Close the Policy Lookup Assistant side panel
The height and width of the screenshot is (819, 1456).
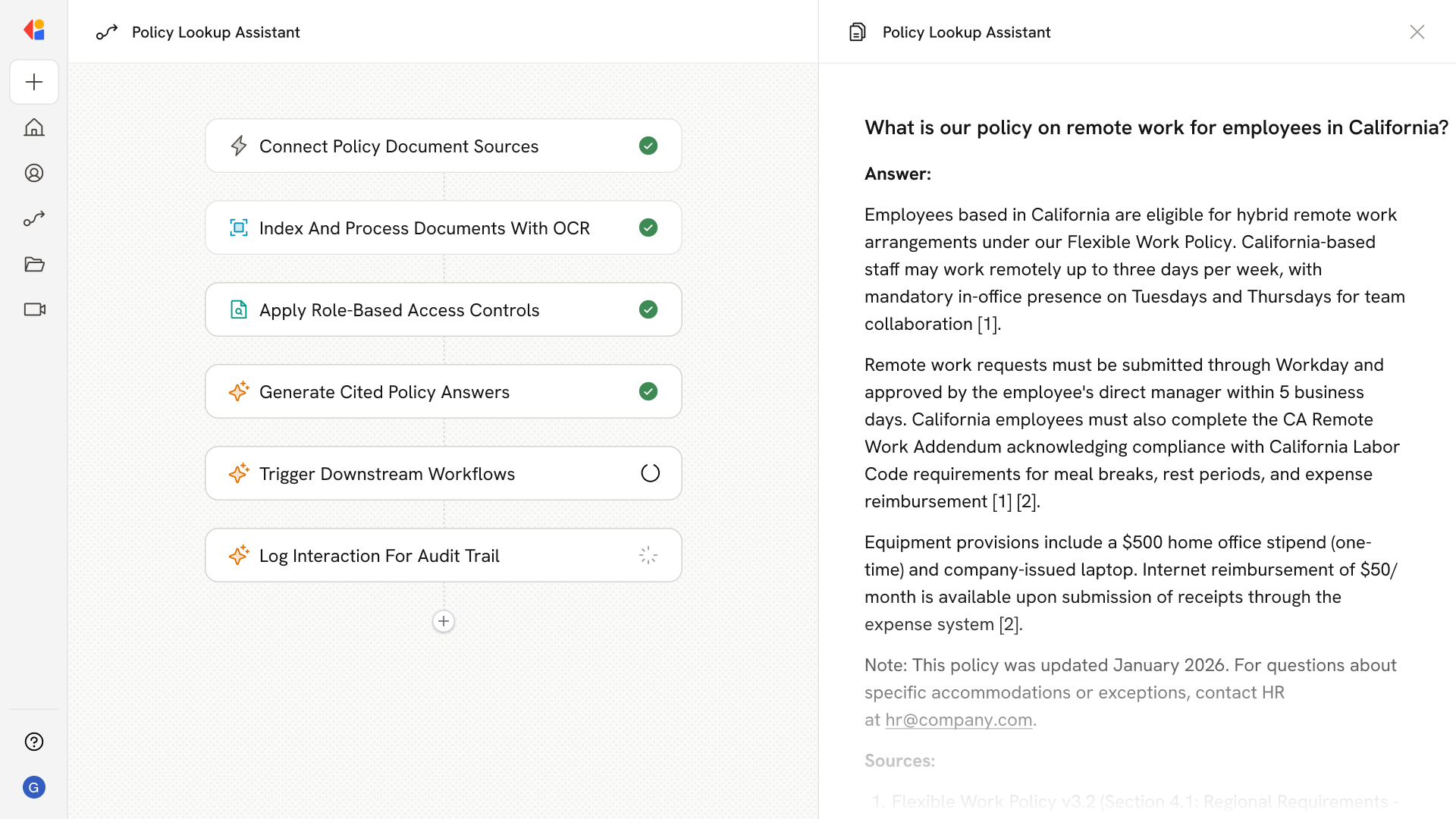(1417, 32)
